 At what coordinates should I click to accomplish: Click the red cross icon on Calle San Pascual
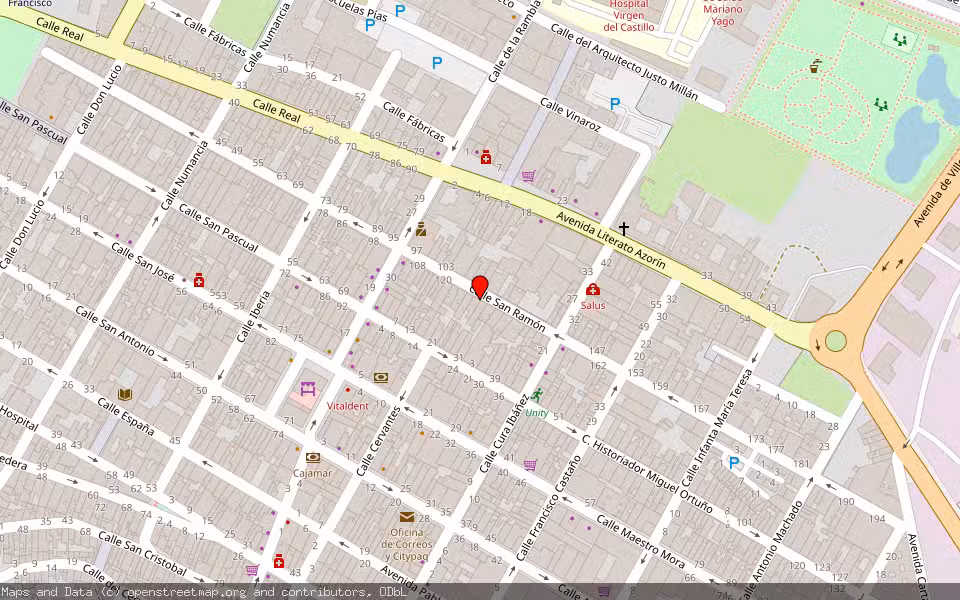click(x=199, y=280)
